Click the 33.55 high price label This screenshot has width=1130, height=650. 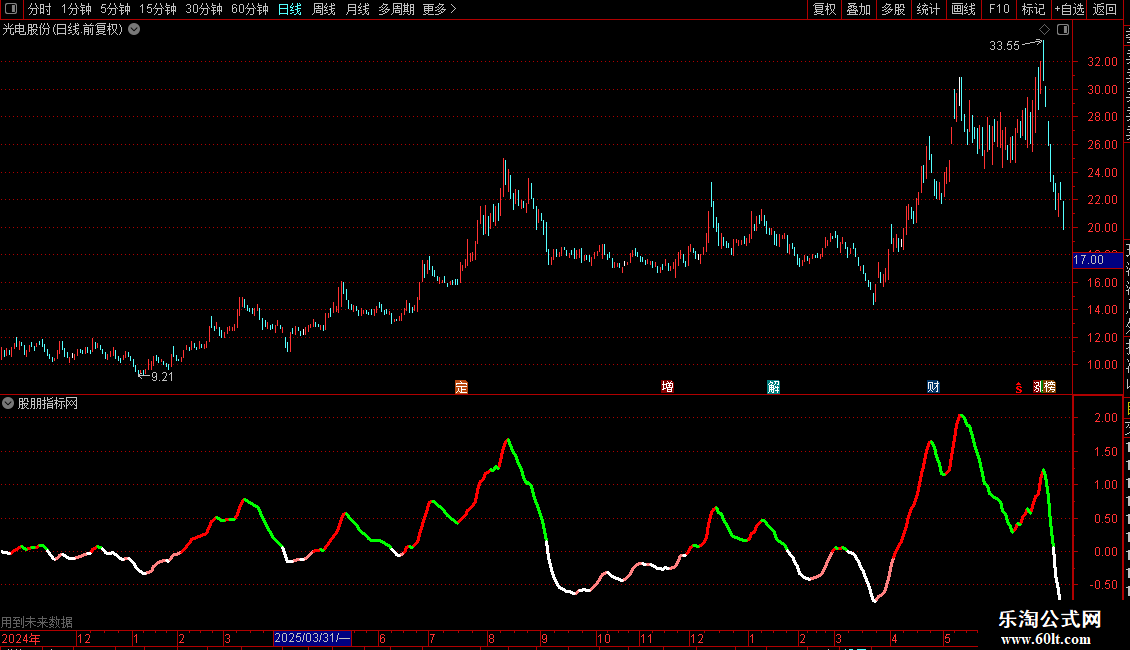(1004, 46)
